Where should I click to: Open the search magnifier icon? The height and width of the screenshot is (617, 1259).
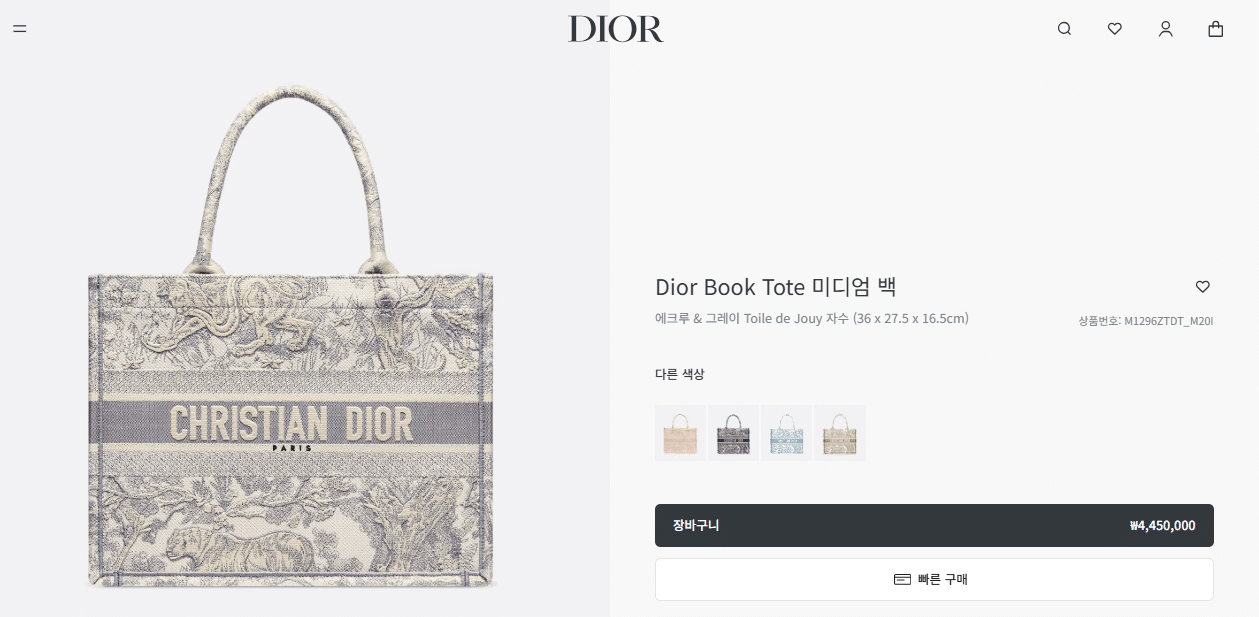point(1064,29)
